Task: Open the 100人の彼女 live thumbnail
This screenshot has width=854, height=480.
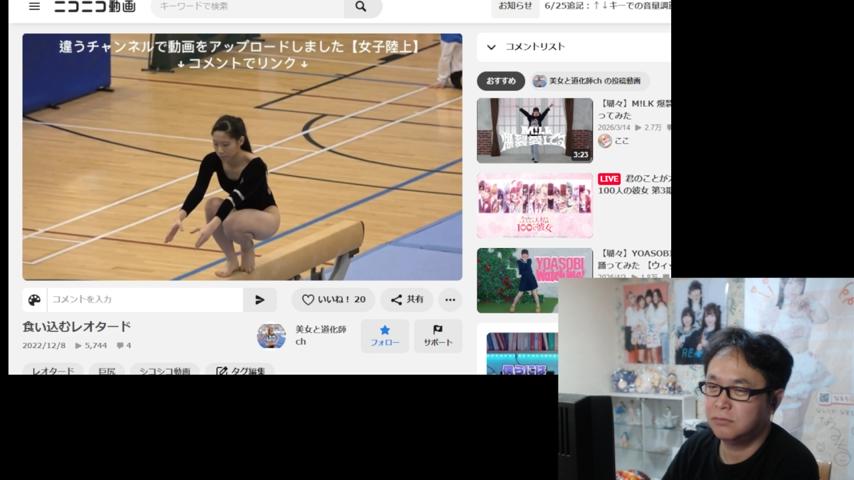Action: (x=535, y=206)
